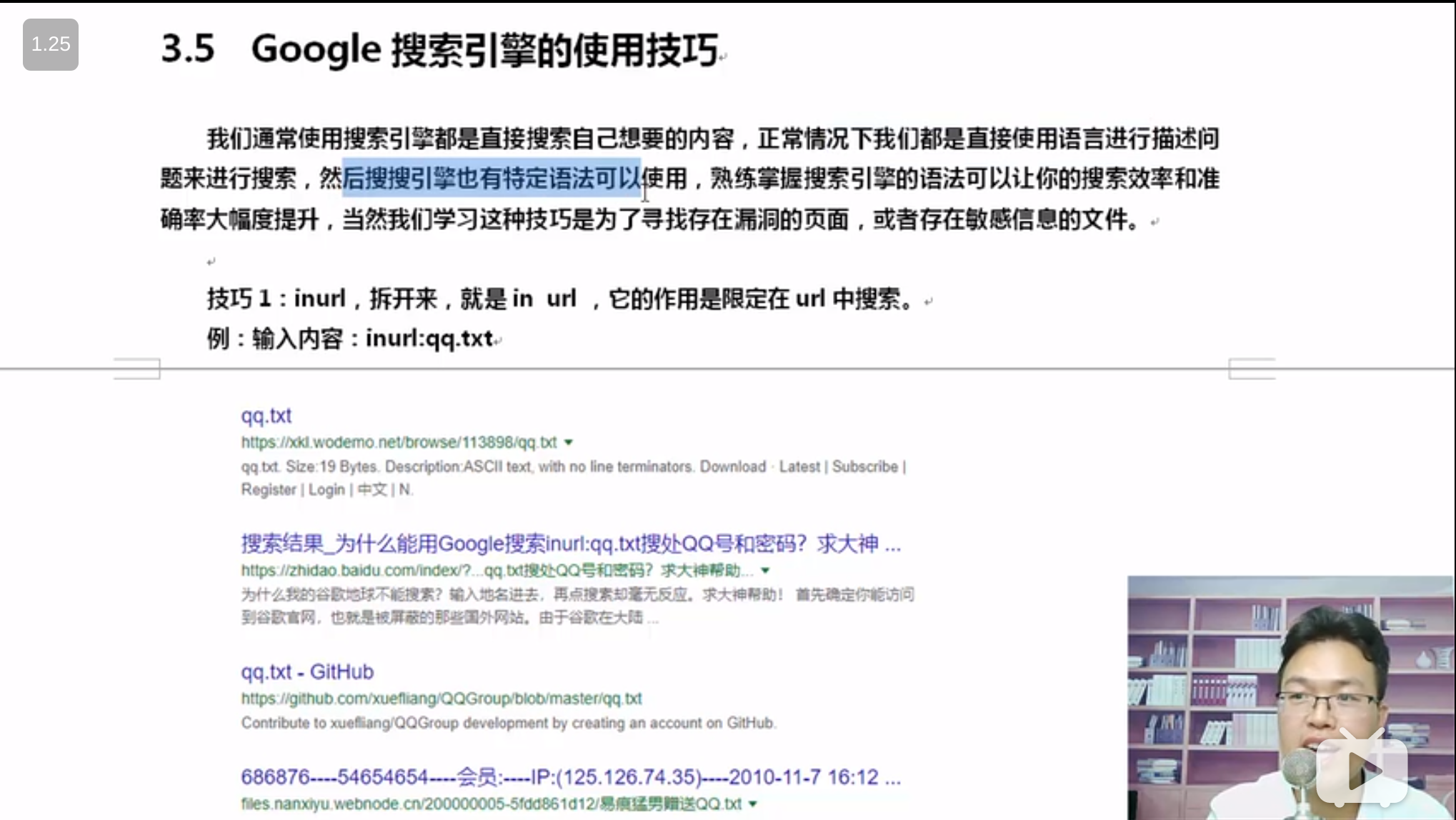Click the xkl.wodemo.net green URL
Image resolution: width=1456 pixels, height=820 pixels.
point(399,442)
